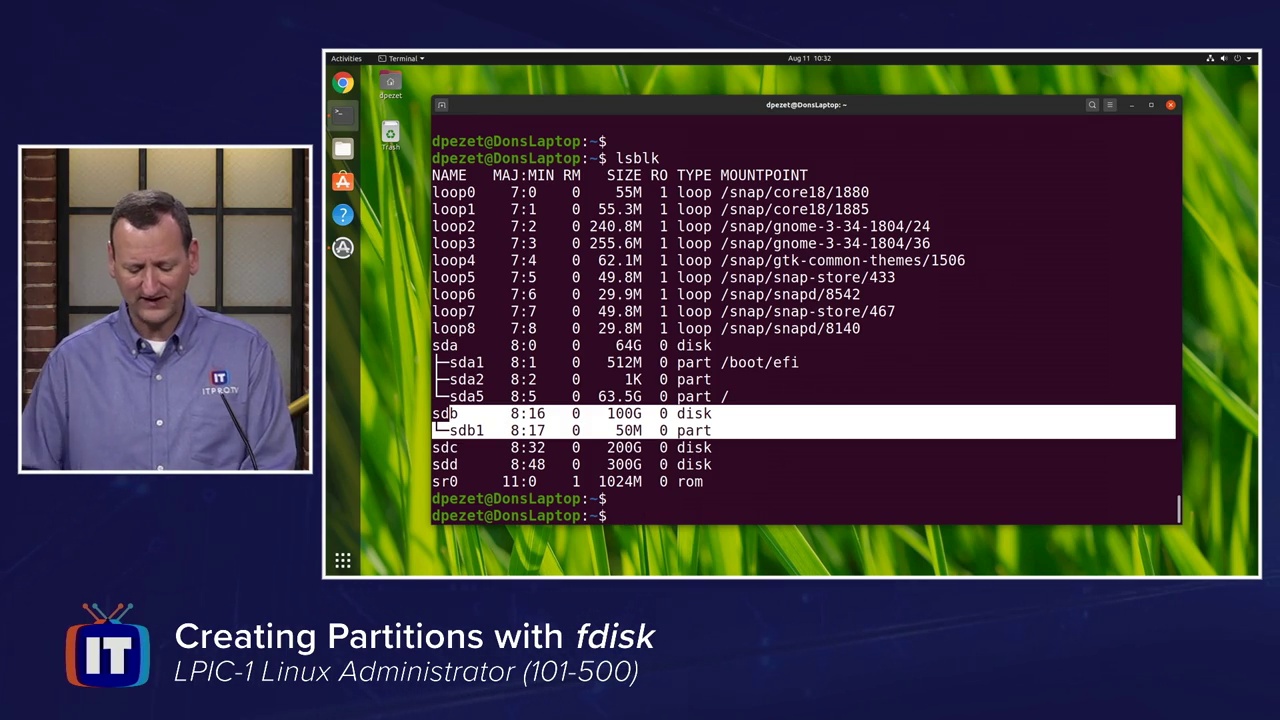
Task: Click /snap/snapd/8140 text
Action: click(x=790, y=328)
